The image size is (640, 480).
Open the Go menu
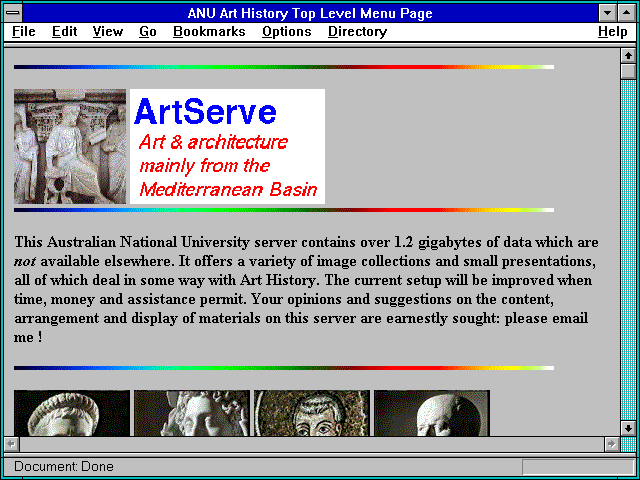click(148, 32)
